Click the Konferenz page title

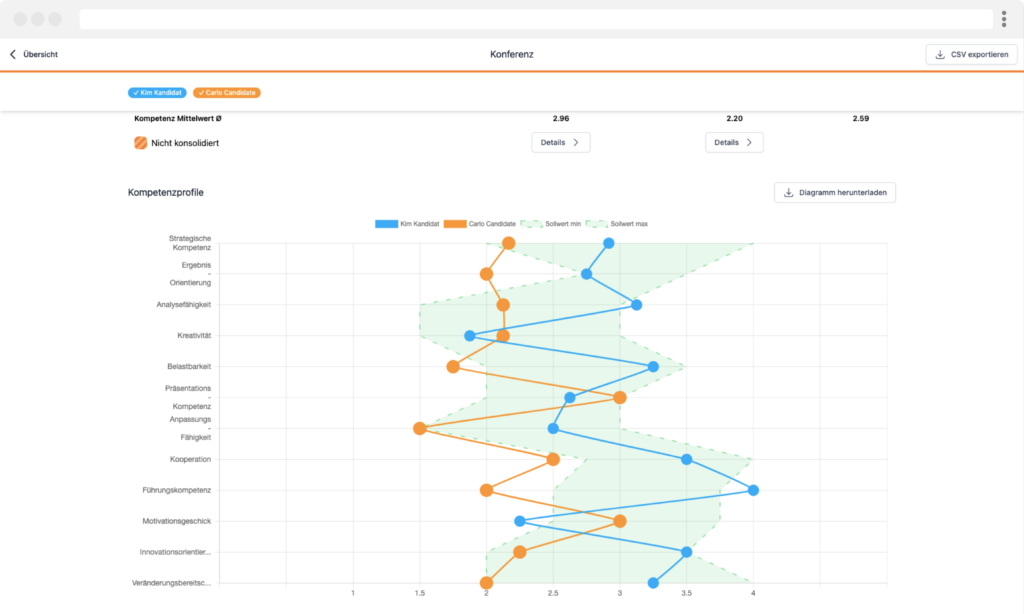click(512, 54)
